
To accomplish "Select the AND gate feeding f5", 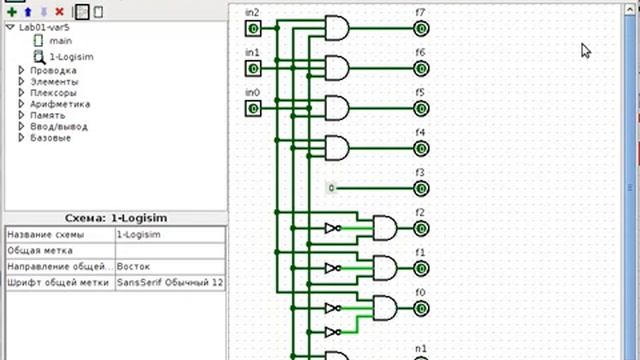I will tap(337, 108).
